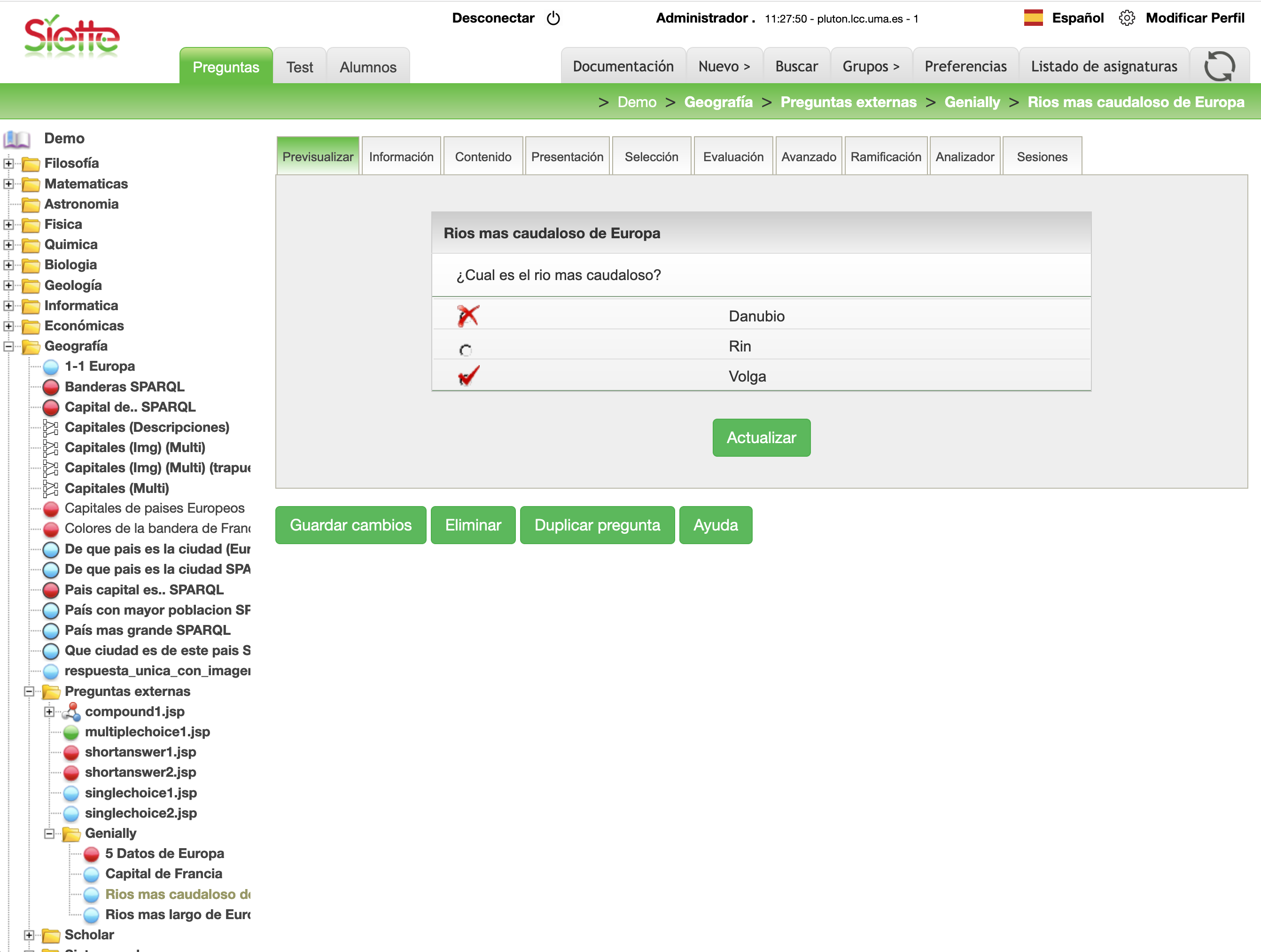Select the Rin radio button

tap(465, 350)
